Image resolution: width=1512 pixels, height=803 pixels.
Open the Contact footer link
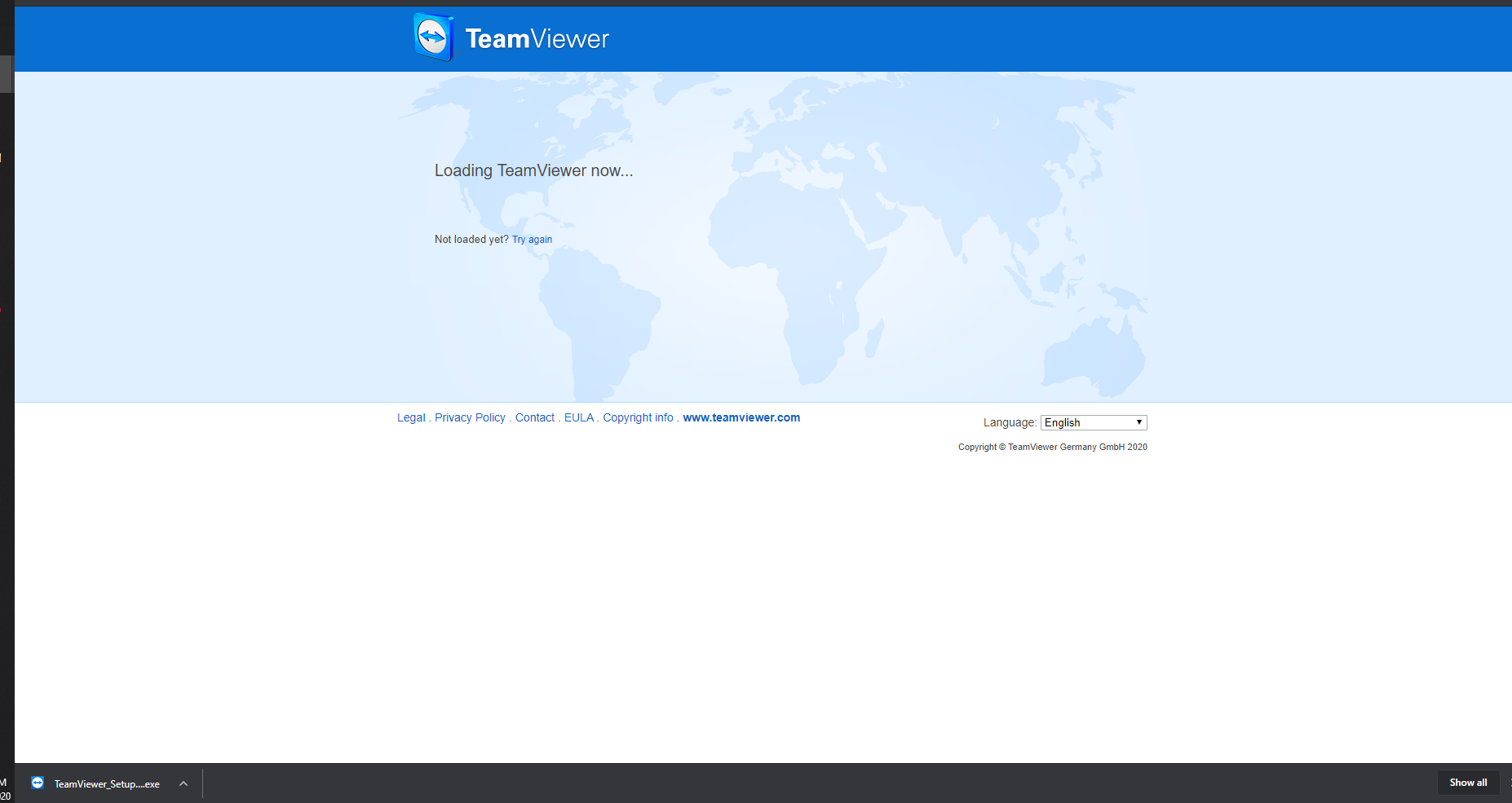(535, 417)
